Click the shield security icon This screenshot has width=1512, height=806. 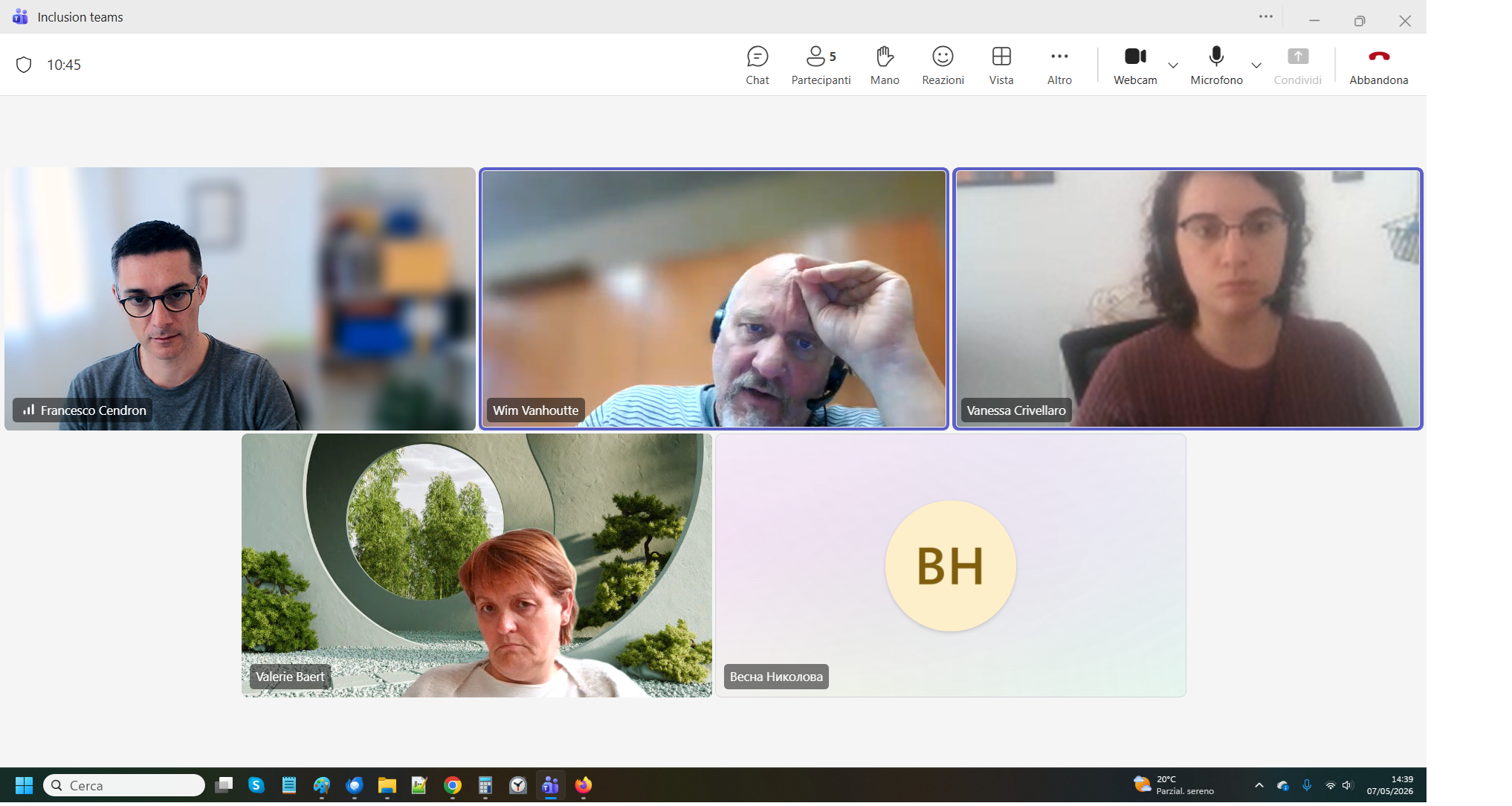coord(24,65)
